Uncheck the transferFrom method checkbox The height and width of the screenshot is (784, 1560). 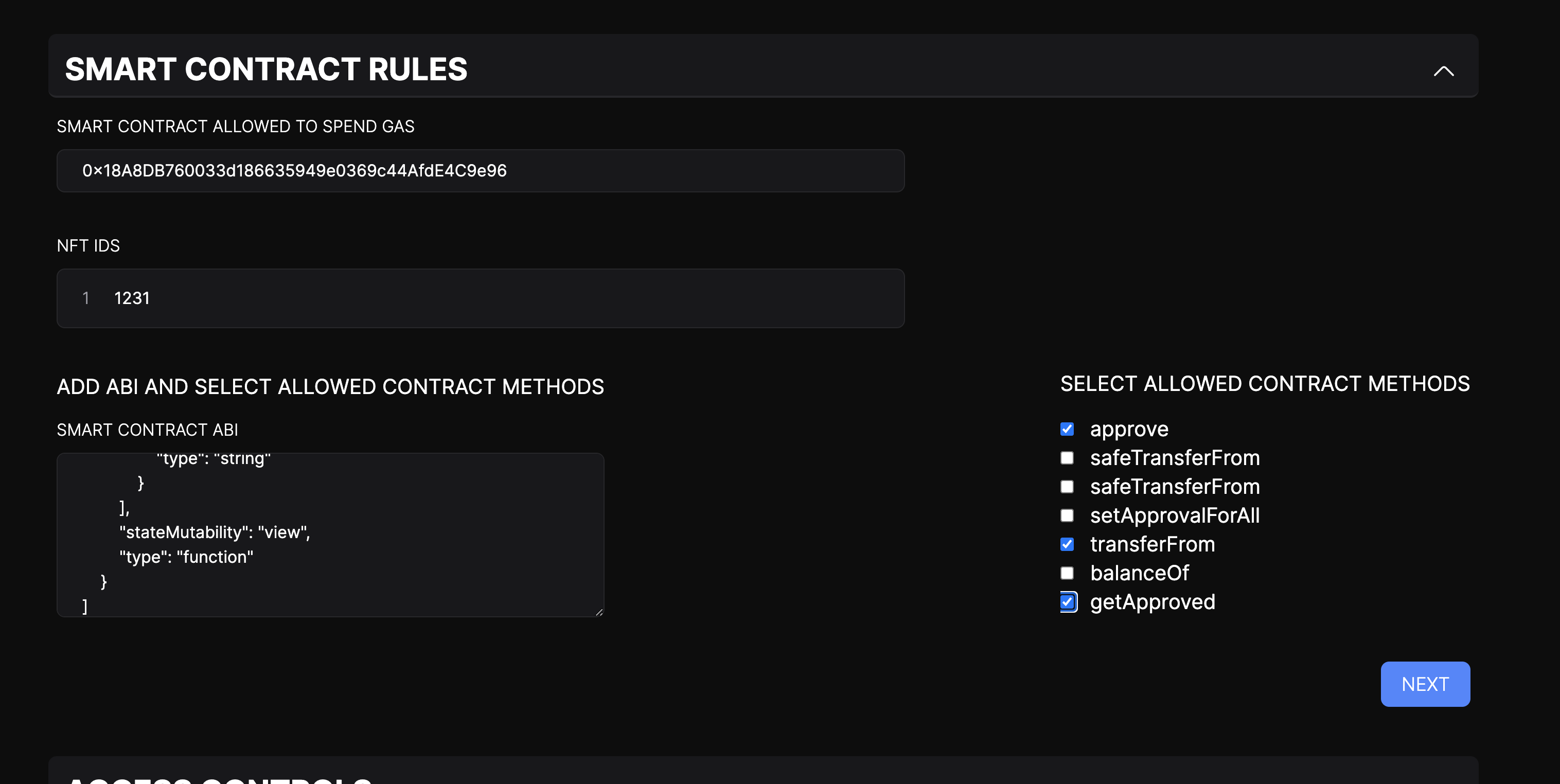(x=1067, y=544)
